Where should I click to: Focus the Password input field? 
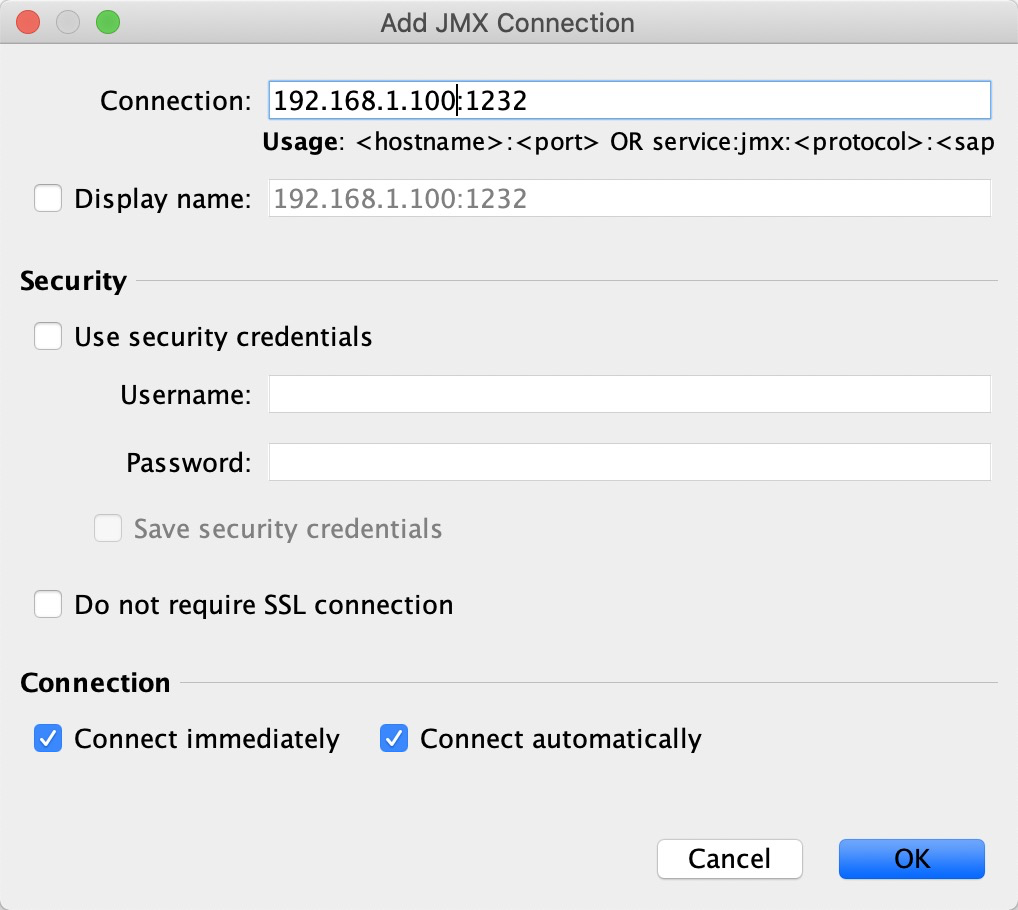click(x=629, y=462)
